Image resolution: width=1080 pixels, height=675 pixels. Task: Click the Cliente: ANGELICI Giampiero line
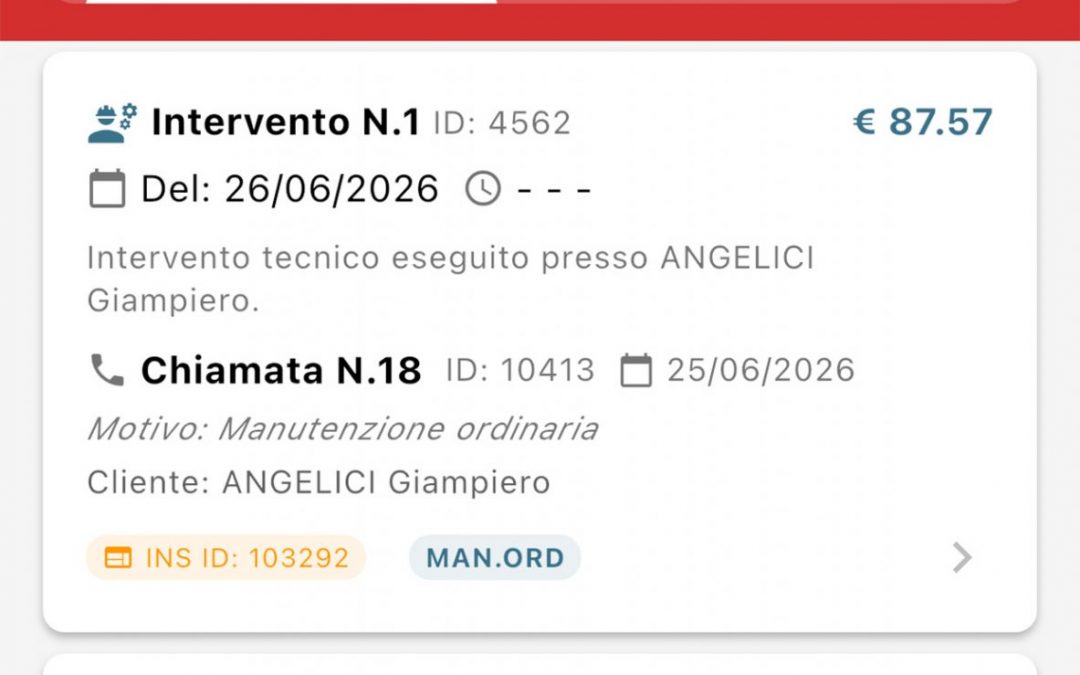(x=318, y=483)
